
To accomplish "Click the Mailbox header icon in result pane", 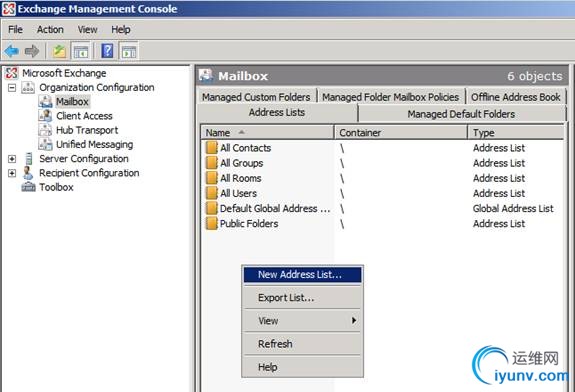I will (x=206, y=76).
